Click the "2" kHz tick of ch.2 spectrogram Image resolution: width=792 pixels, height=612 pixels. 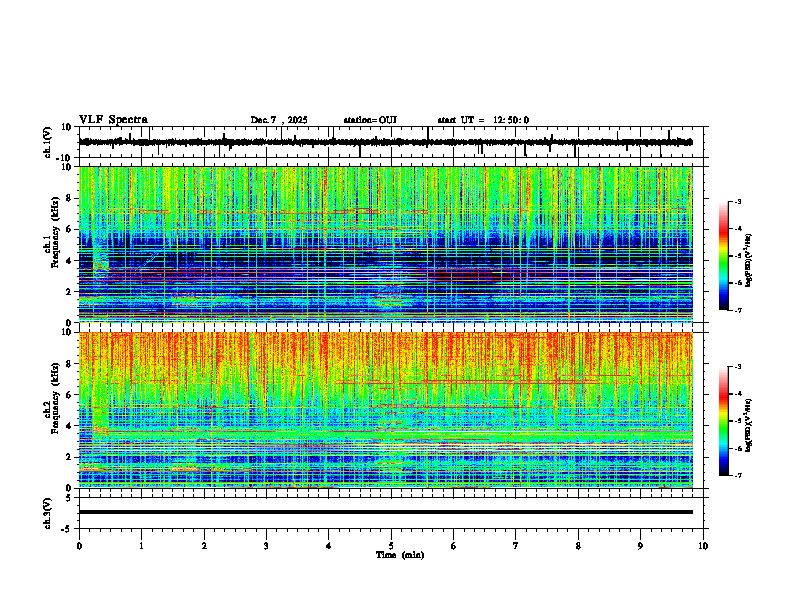click(70, 457)
